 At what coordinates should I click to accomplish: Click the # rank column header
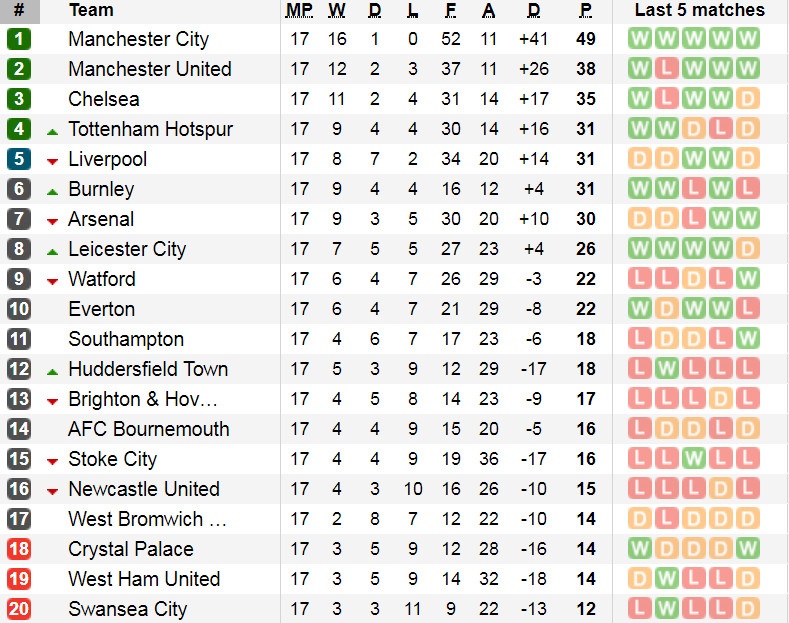tap(19, 11)
